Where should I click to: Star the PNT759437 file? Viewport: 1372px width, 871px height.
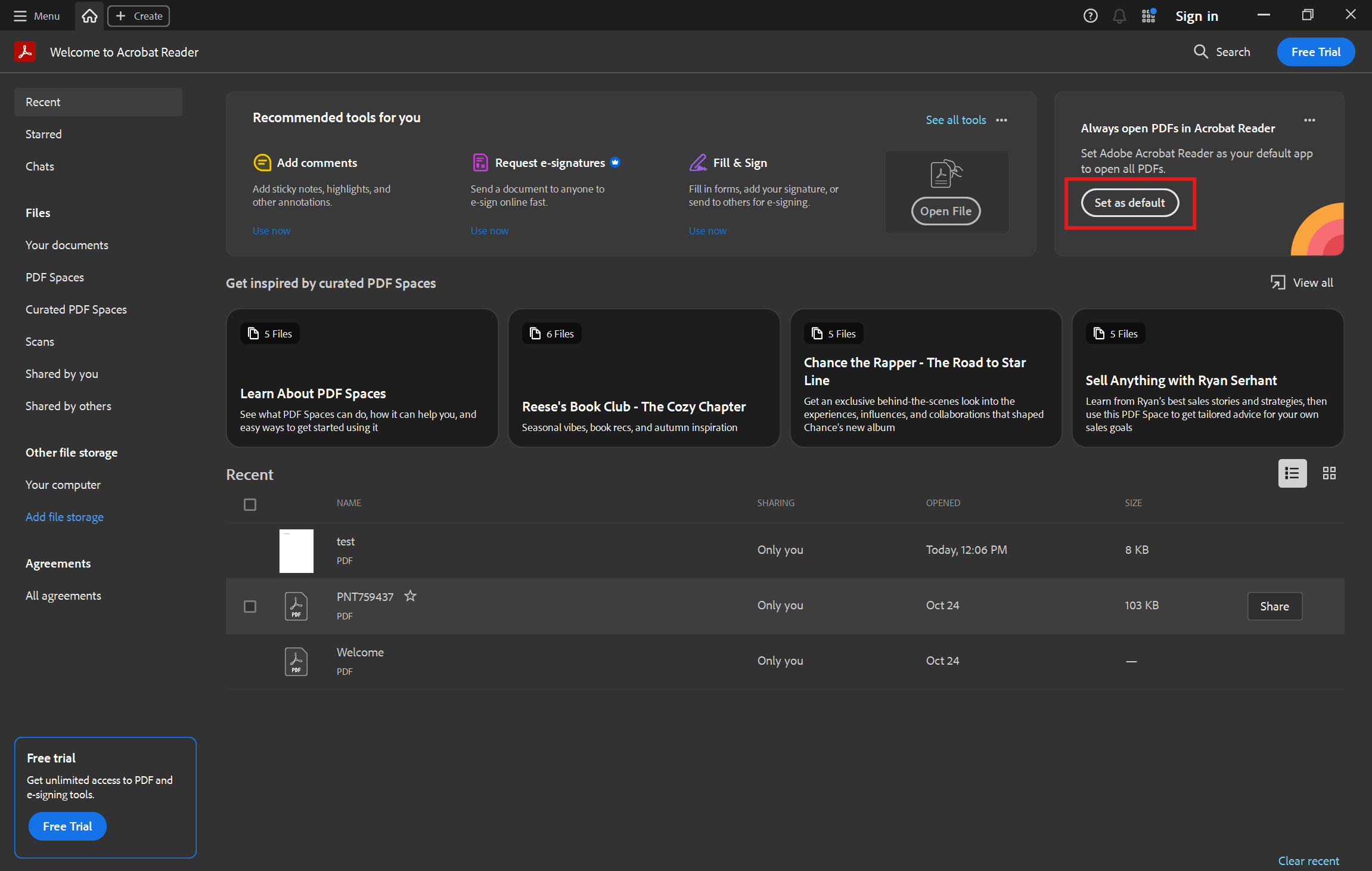(410, 596)
